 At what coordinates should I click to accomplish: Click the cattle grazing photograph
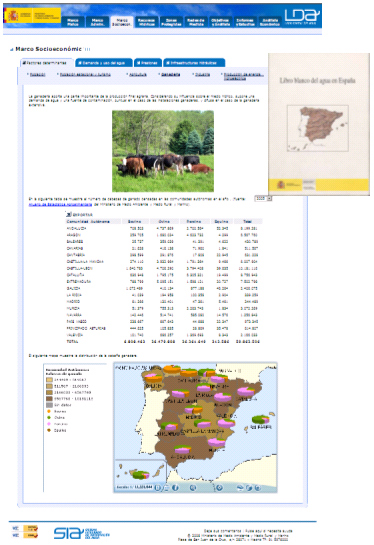163,151
